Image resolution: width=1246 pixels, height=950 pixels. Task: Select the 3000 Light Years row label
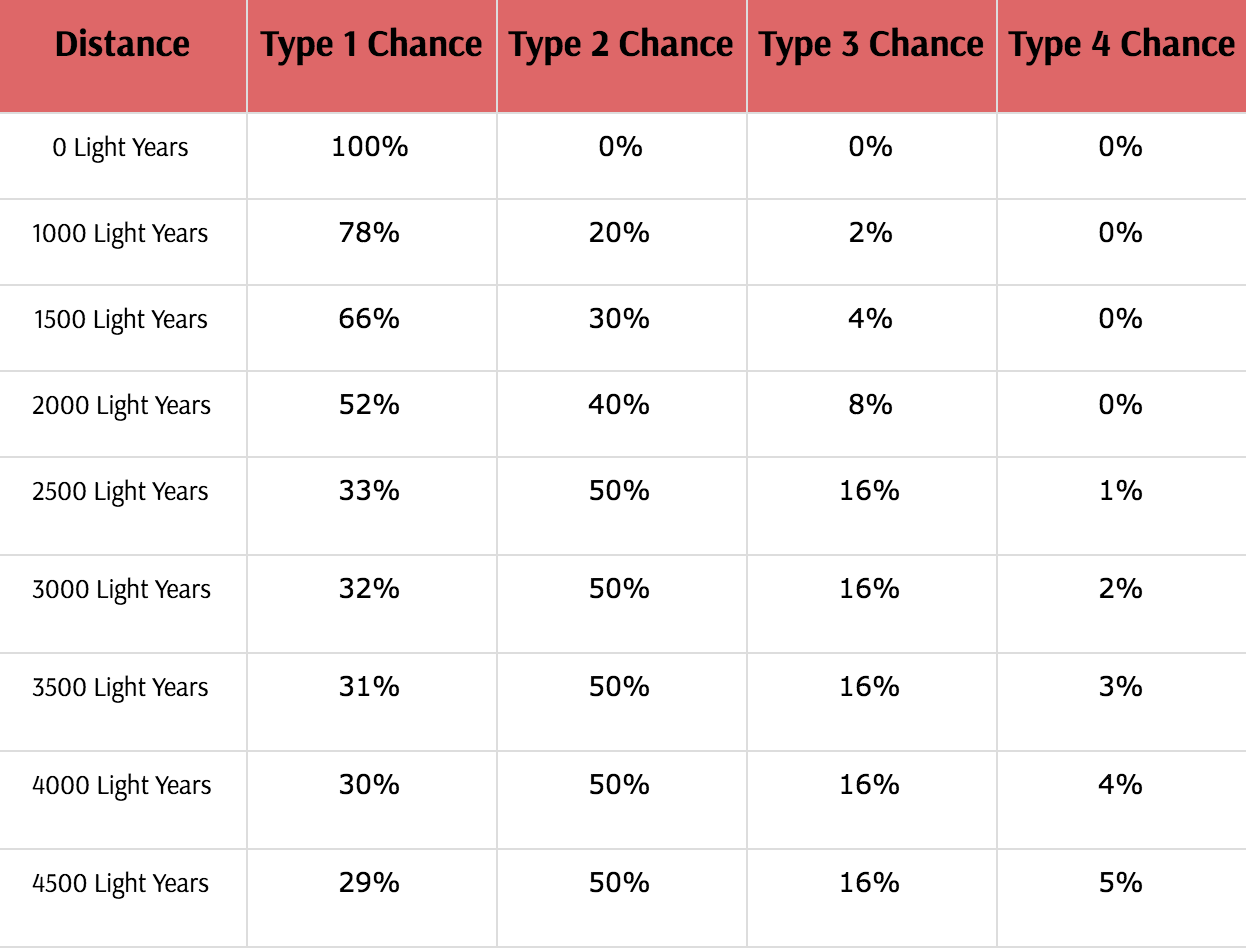[x=121, y=590]
